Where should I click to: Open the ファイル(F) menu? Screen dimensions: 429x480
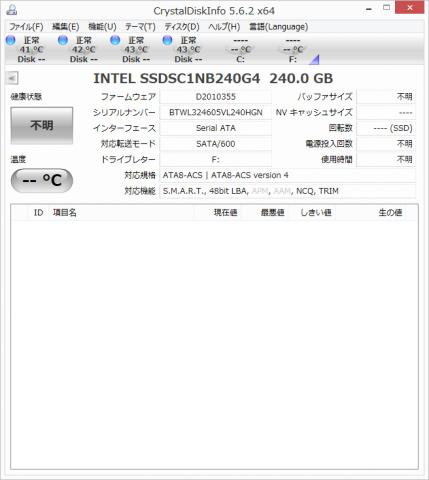coord(26,27)
